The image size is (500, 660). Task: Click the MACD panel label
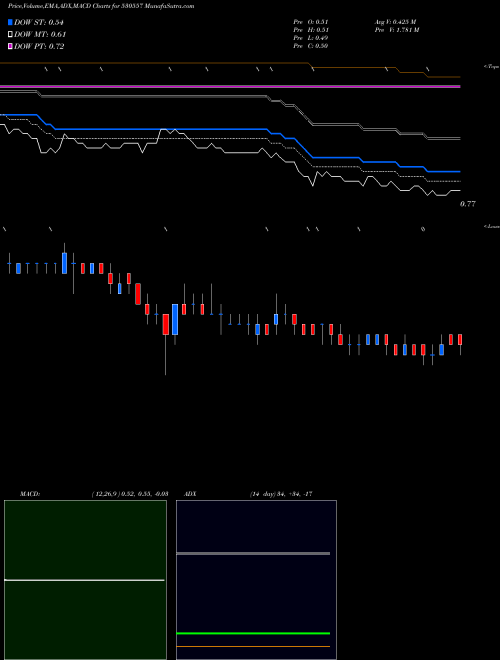coord(30,494)
